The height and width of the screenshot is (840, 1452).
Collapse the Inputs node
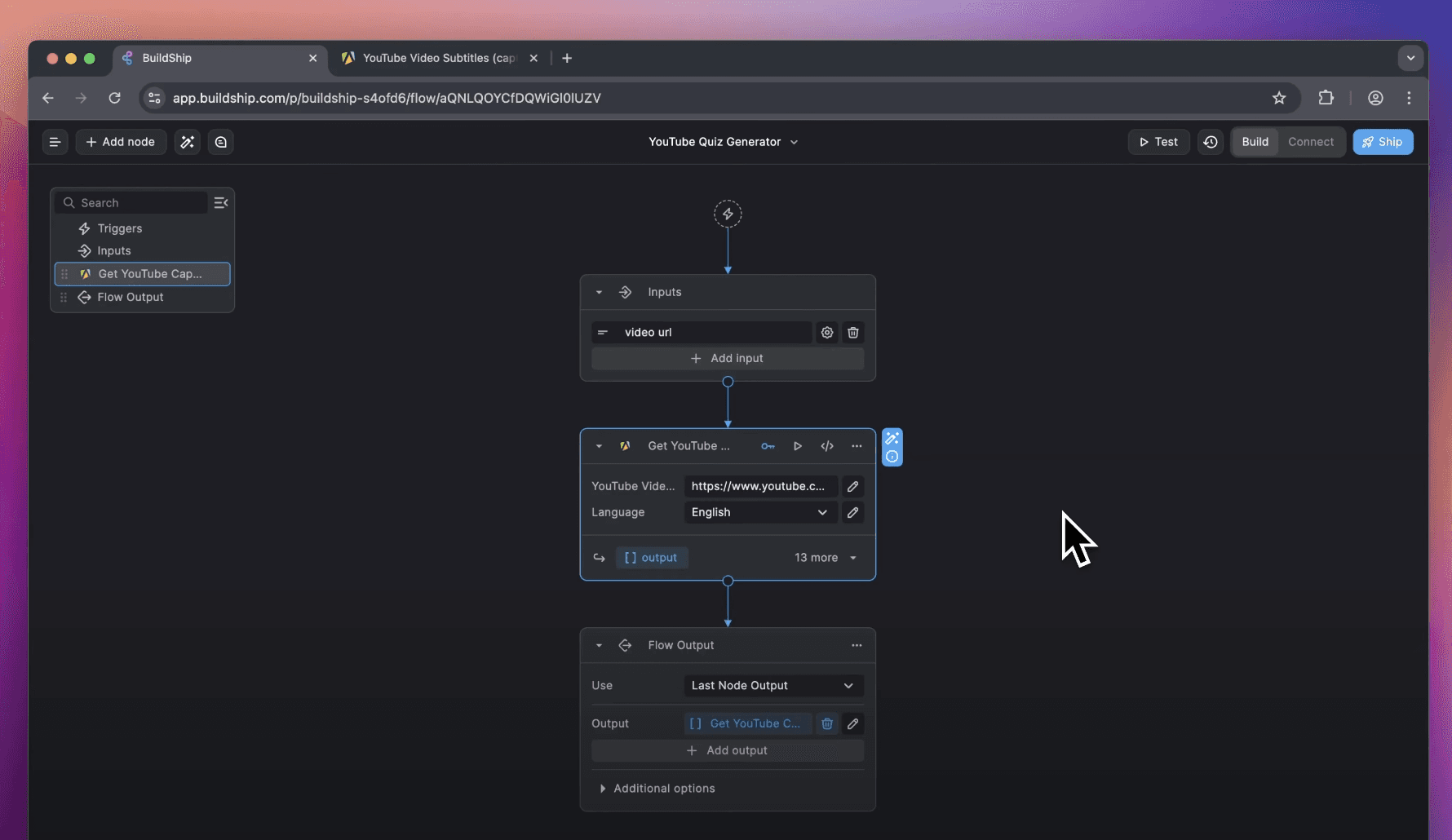tap(599, 292)
